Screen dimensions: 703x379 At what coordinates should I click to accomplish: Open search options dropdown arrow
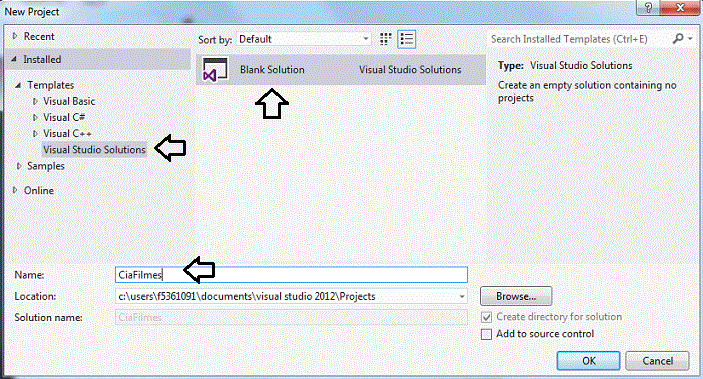tap(690, 39)
